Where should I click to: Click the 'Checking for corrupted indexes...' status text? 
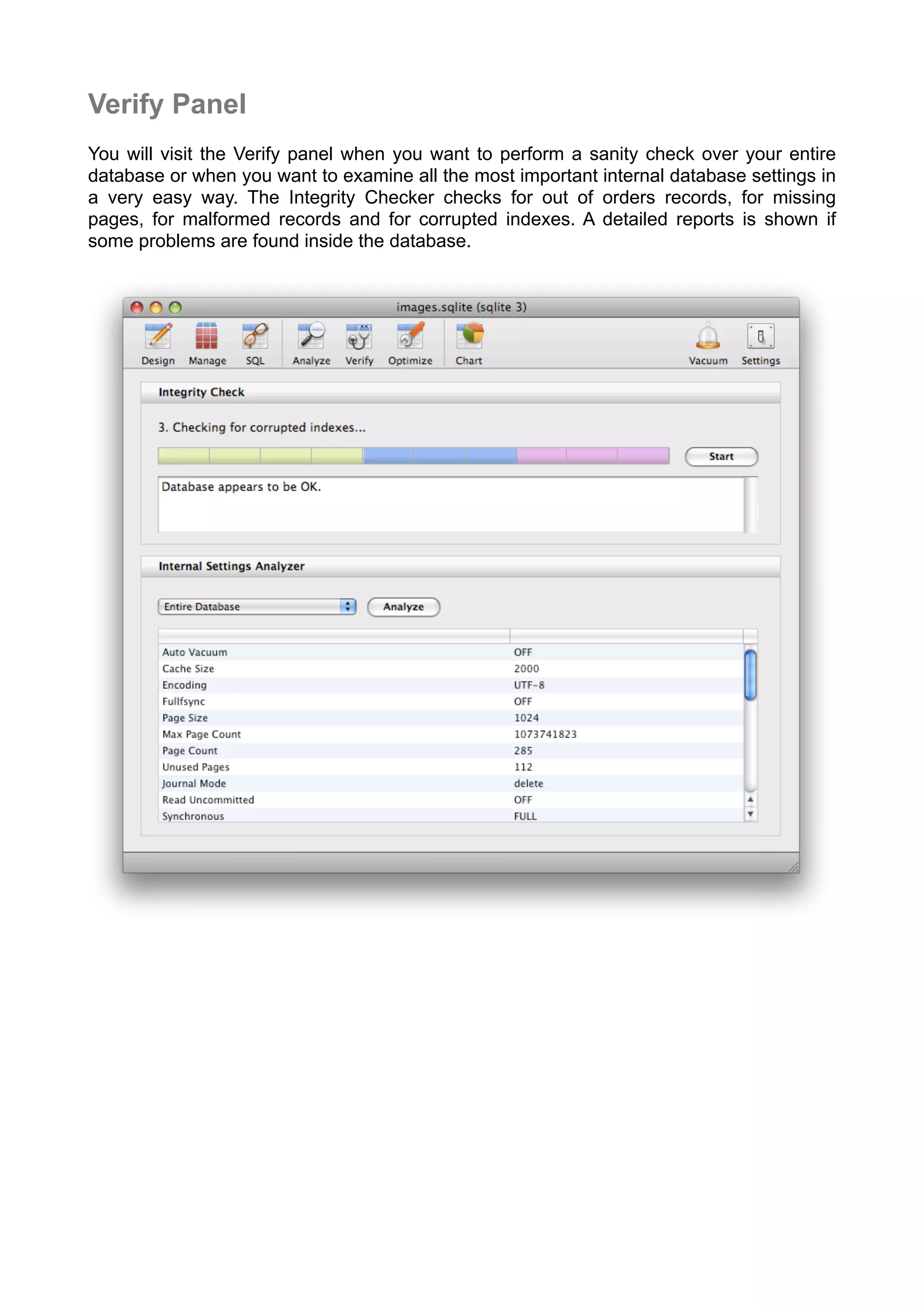[x=262, y=427]
